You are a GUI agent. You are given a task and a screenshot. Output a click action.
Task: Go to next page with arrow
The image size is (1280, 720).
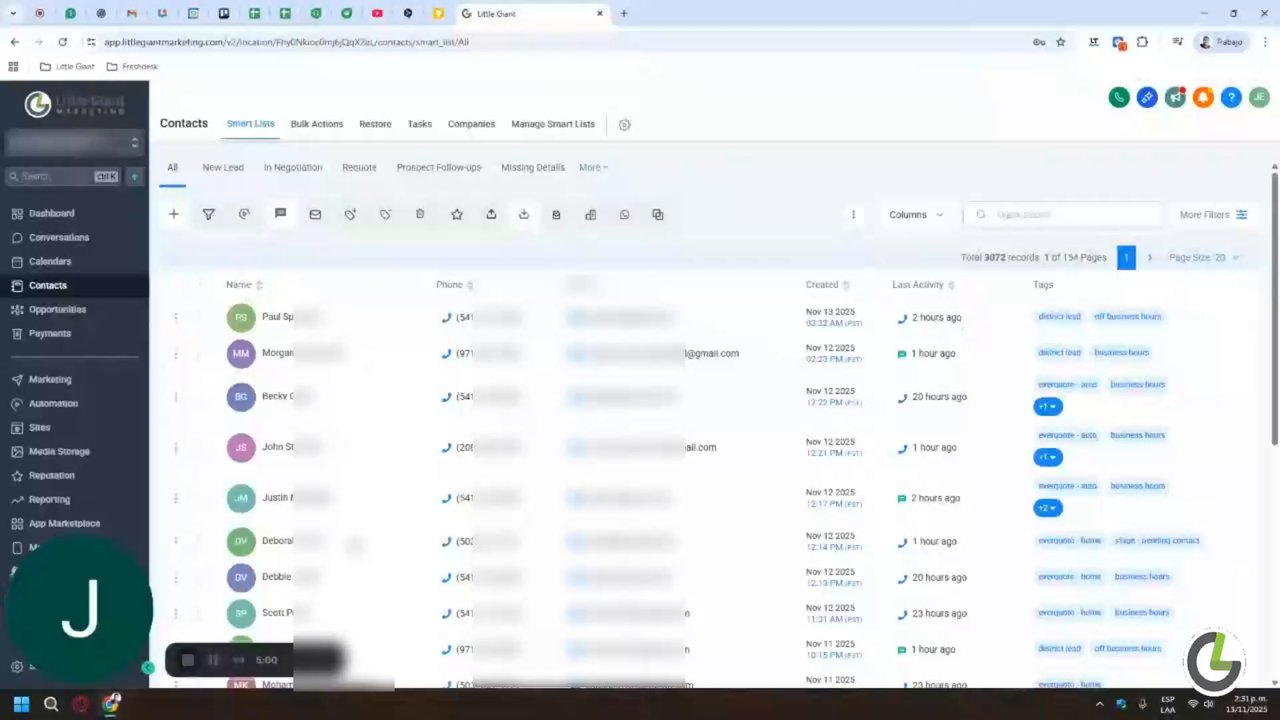1149,257
